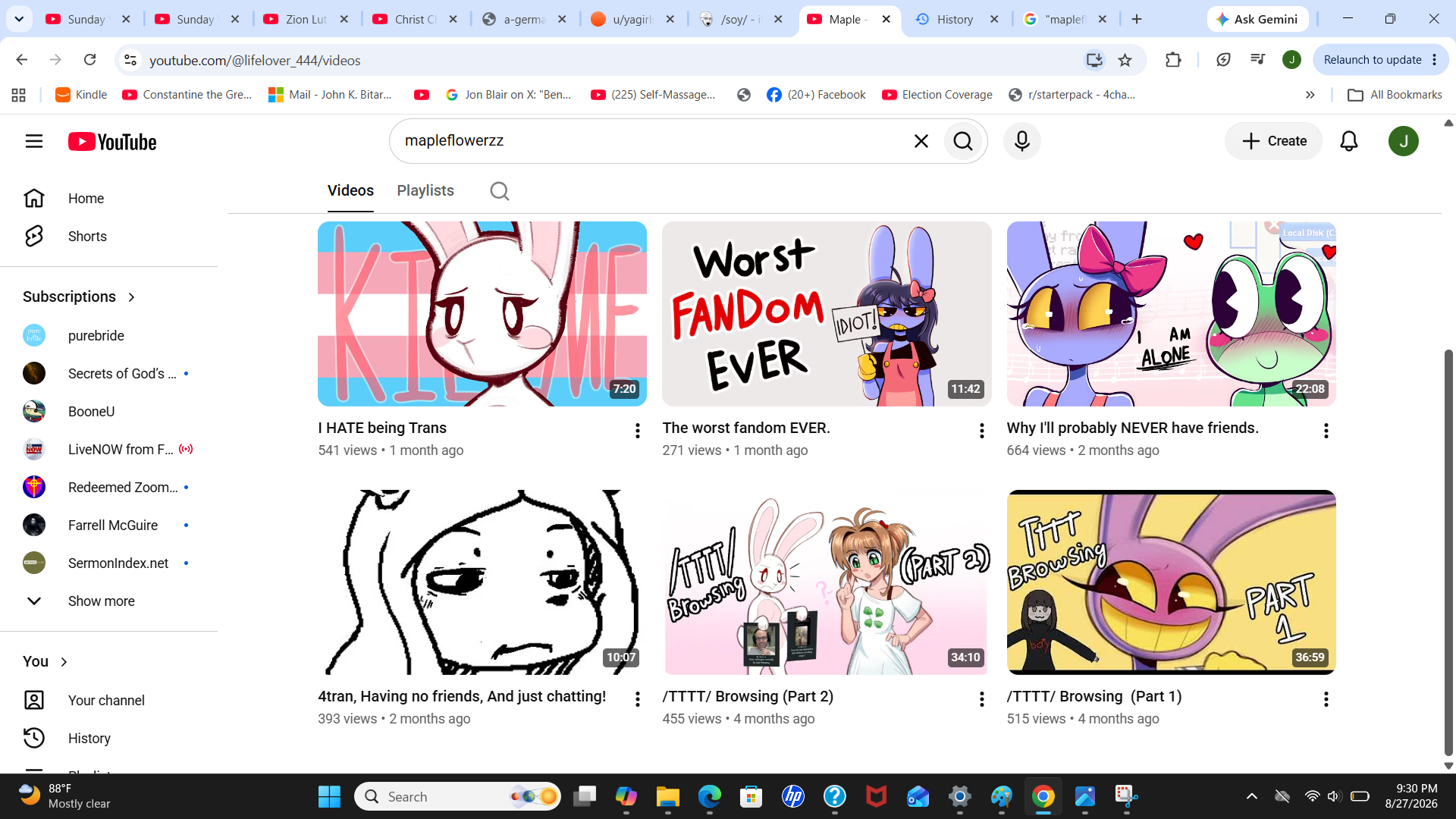Open options for /TTTT/ Browsing (Part 1)
The width and height of the screenshot is (1456, 819).
(1326, 699)
